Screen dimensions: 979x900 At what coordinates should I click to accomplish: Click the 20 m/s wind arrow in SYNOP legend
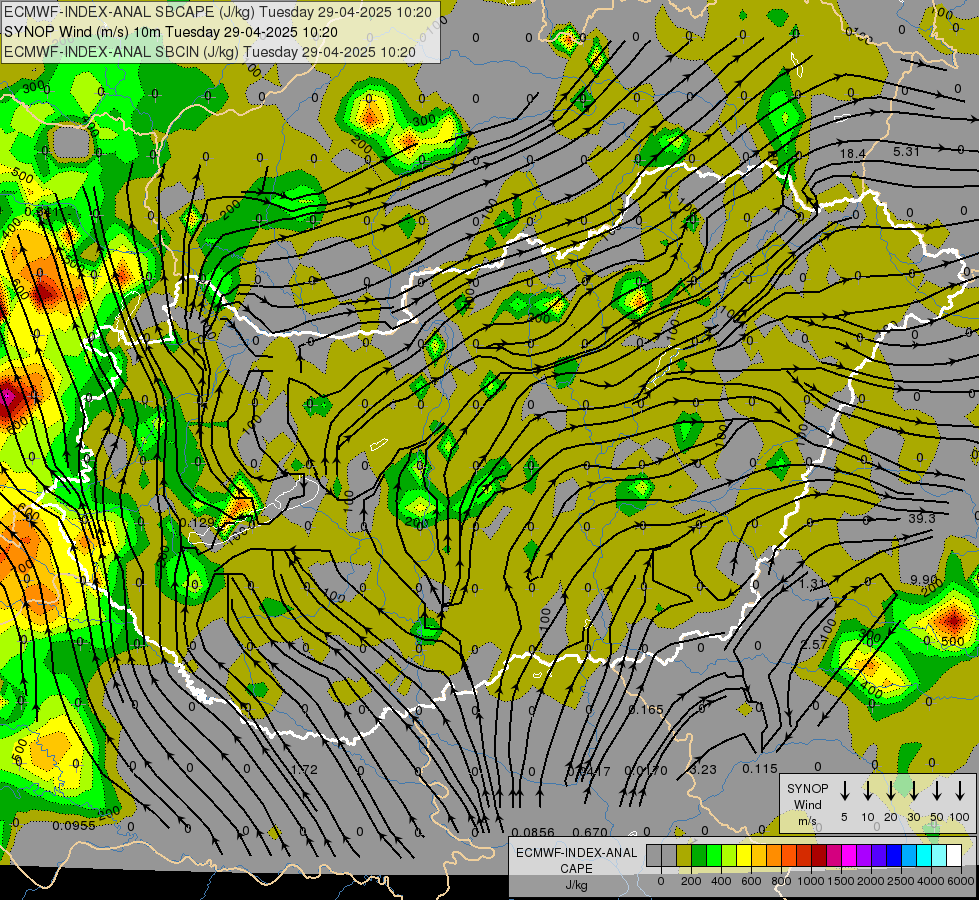tap(890, 790)
